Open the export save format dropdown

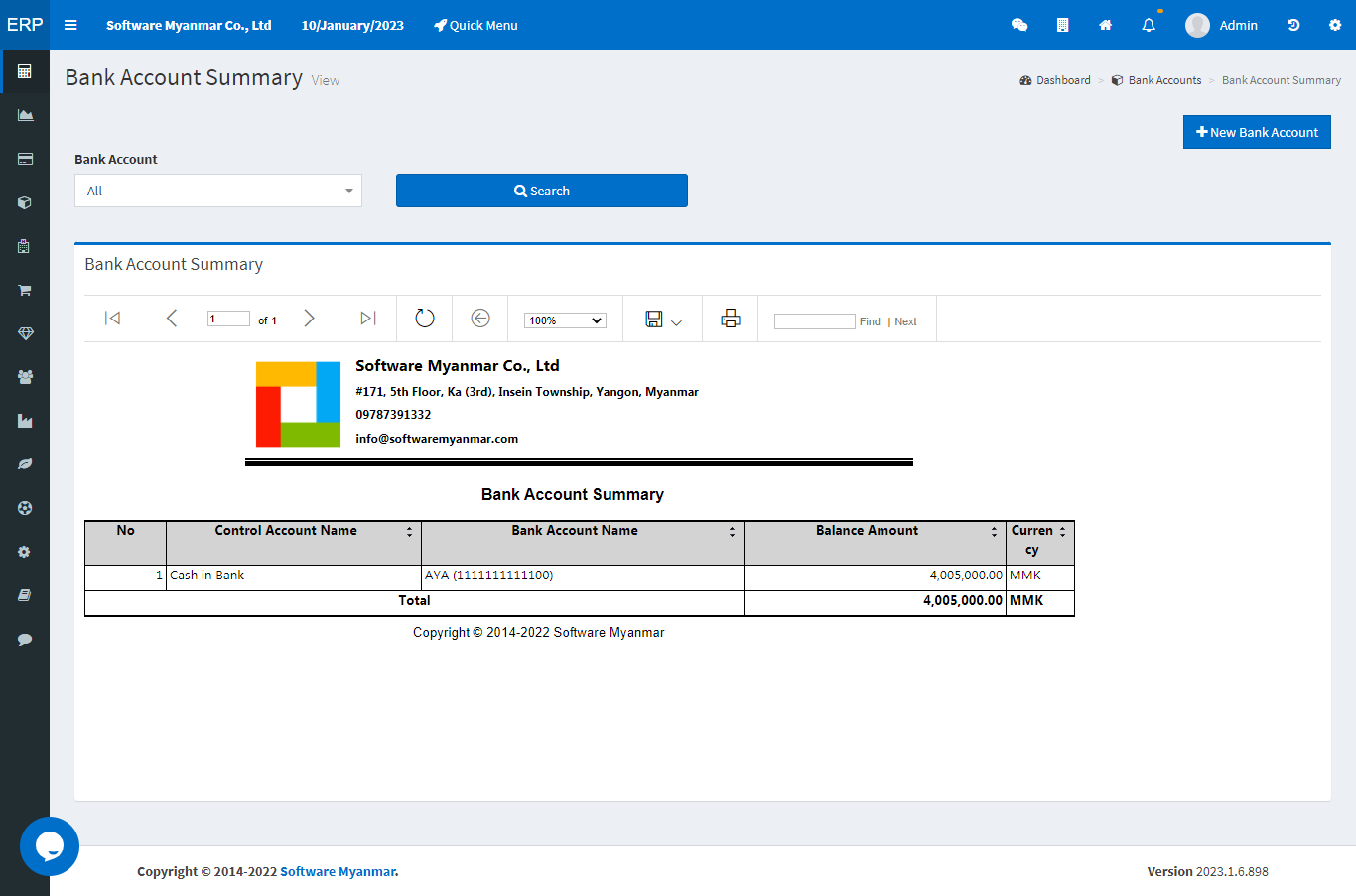pos(663,319)
